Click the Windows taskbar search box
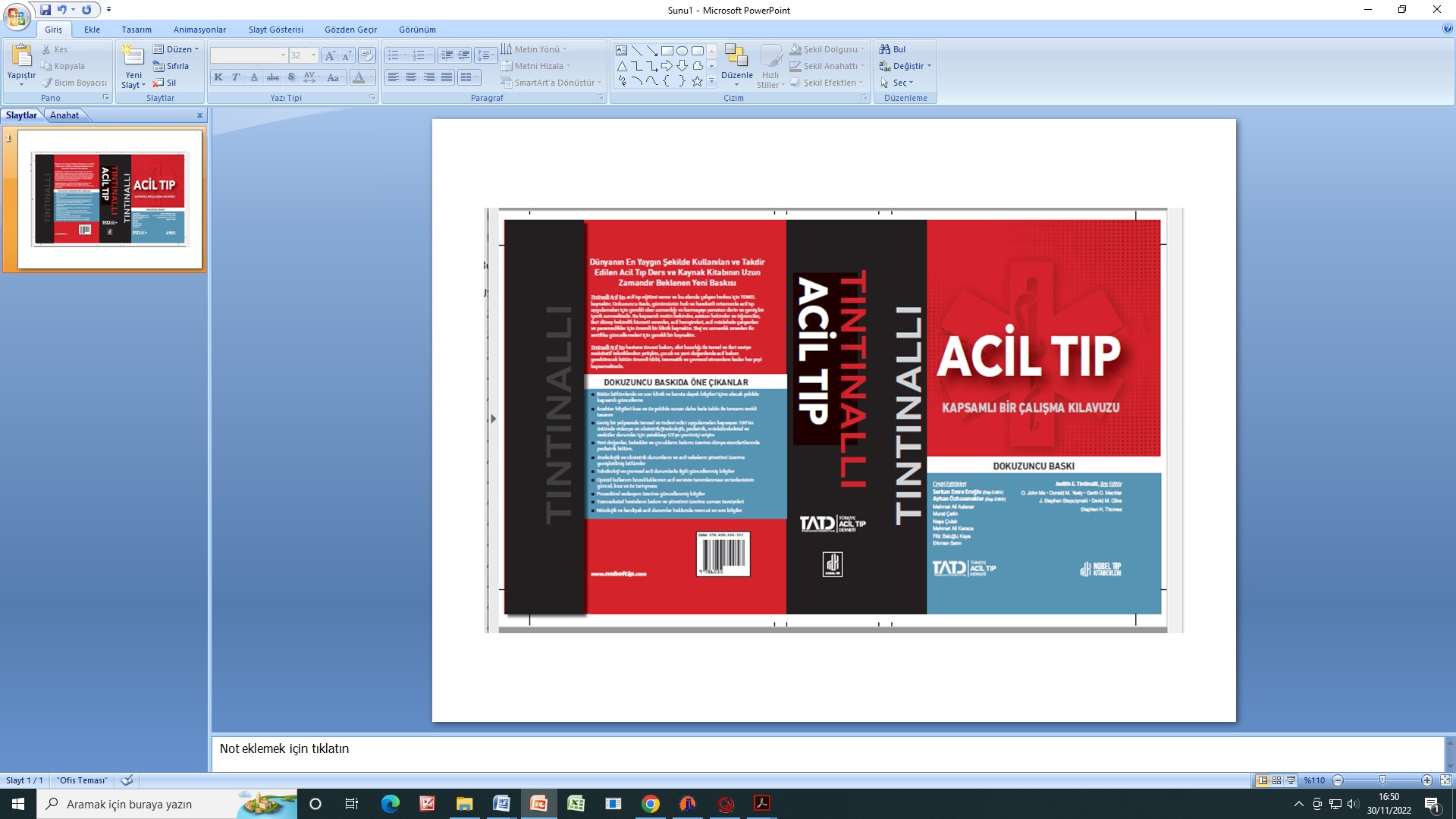The height and width of the screenshot is (819, 1456). pyautogui.click(x=167, y=804)
